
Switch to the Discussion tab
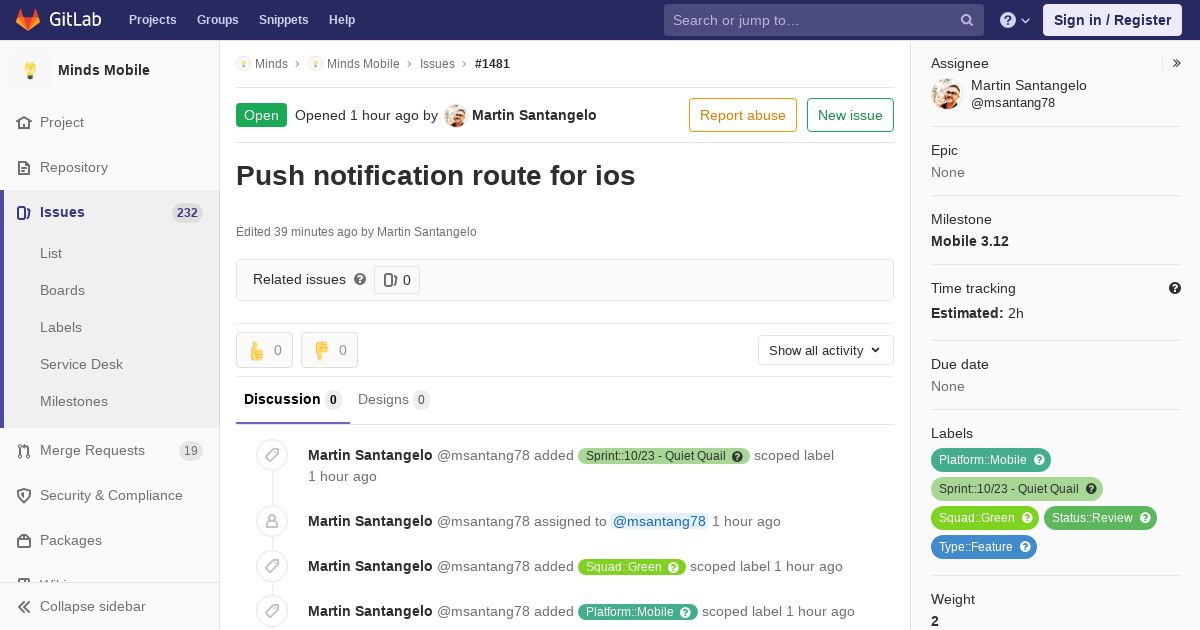coord(293,399)
